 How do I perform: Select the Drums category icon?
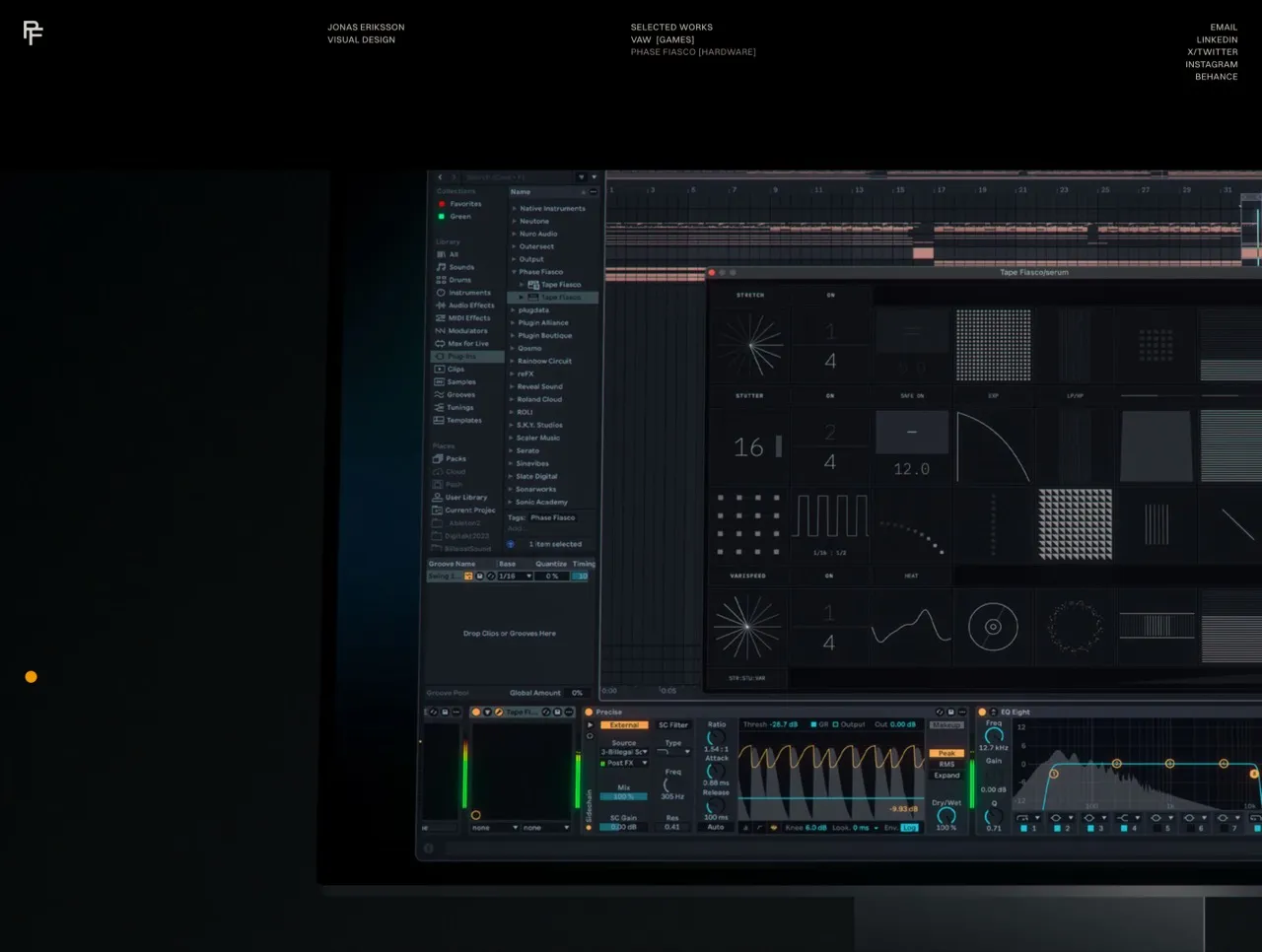tap(441, 280)
